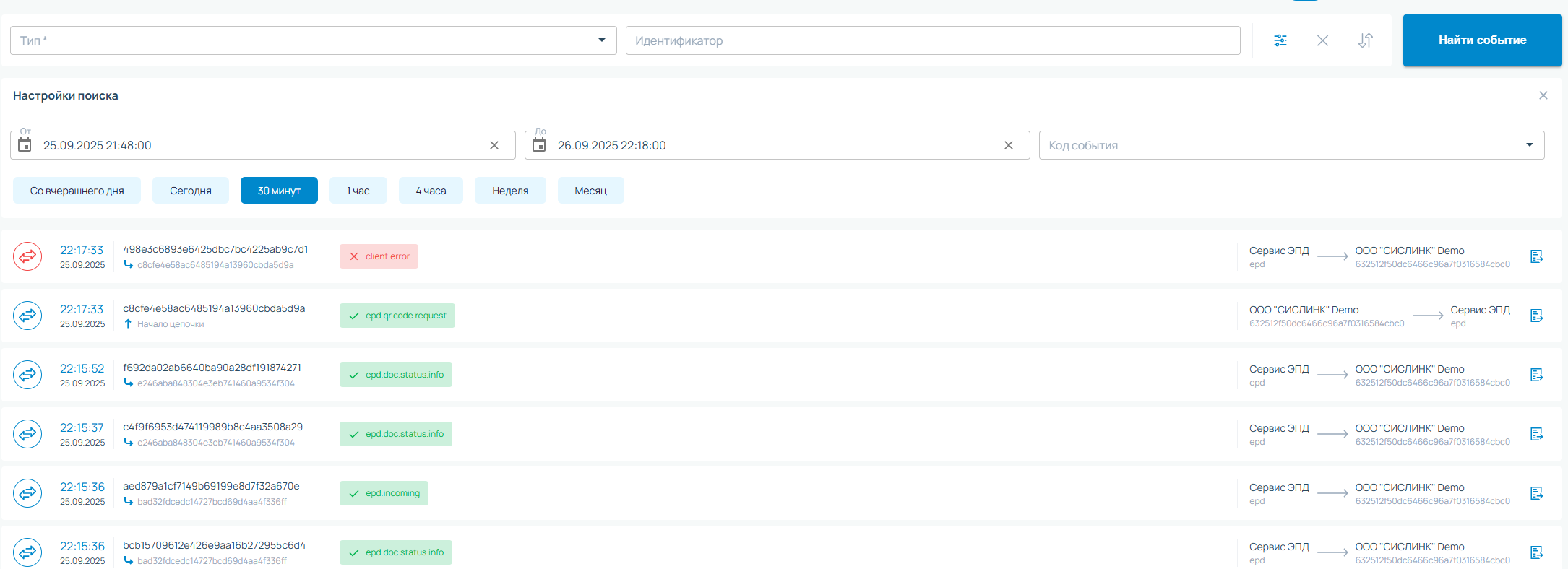The width and height of the screenshot is (1568, 569).
Task: Open the search filter settings icon
Action: click(1280, 40)
